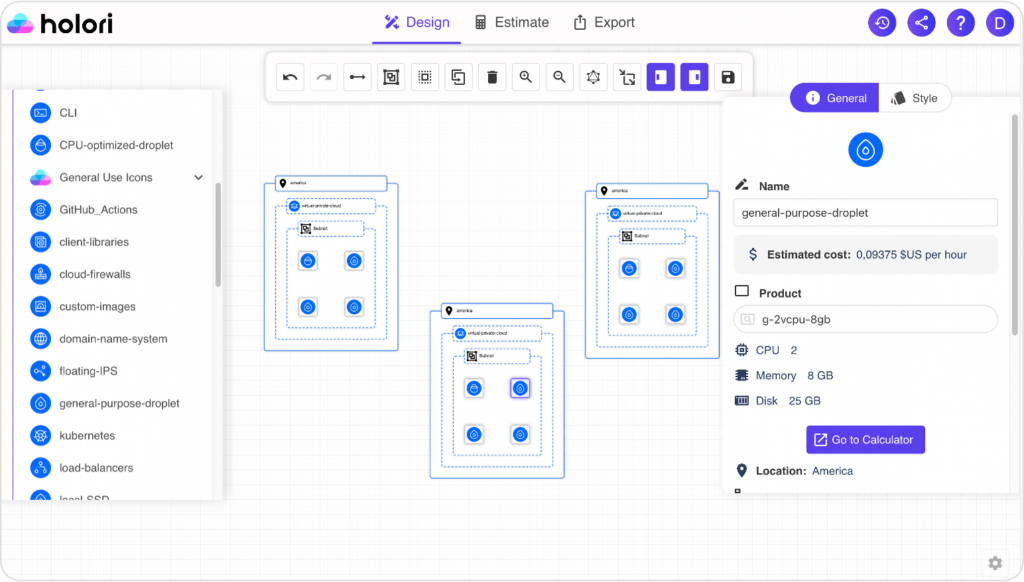
Task: Click the dashed selection box icon
Action: (x=425, y=77)
